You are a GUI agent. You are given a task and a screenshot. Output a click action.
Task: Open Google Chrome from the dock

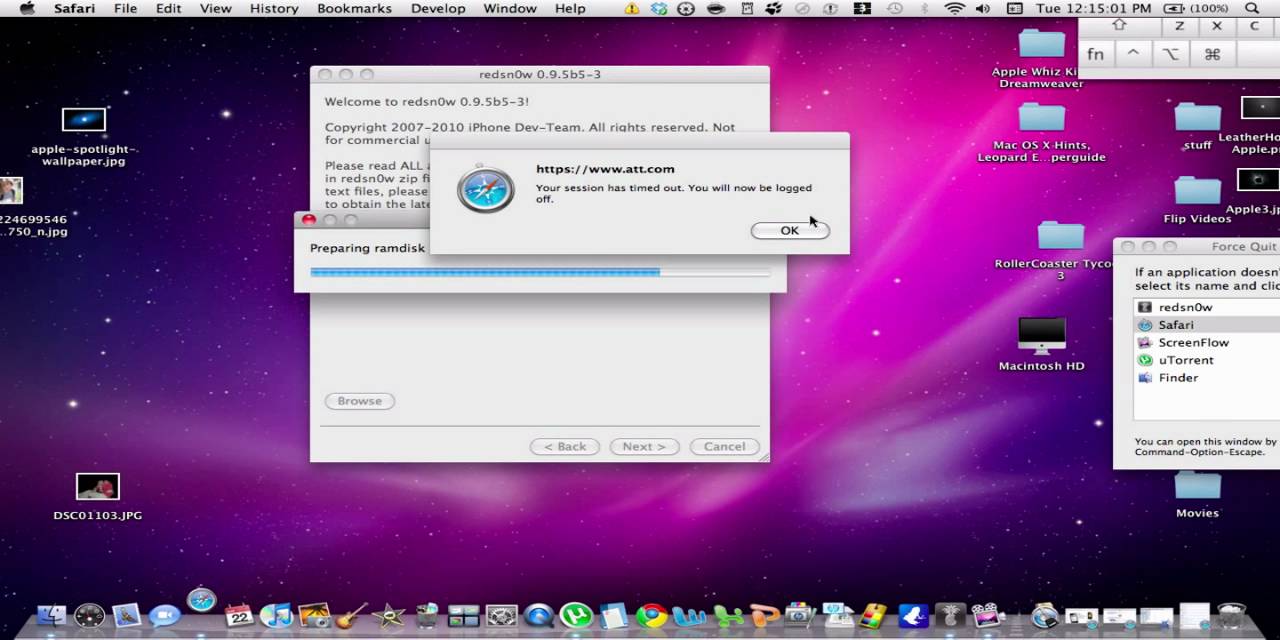click(x=651, y=616)
